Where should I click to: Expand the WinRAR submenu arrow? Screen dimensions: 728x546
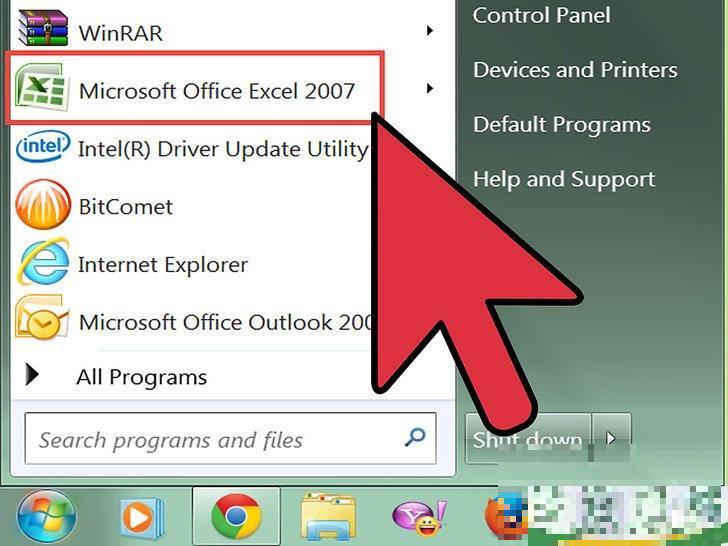pos(430,31)
